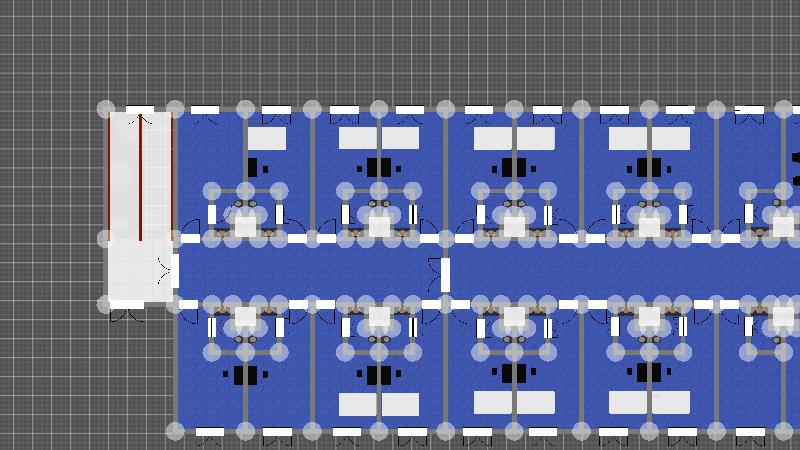Click wall node at landing's bottom-left corner
This screenshot has width=800, height=450.
point(106,304)
